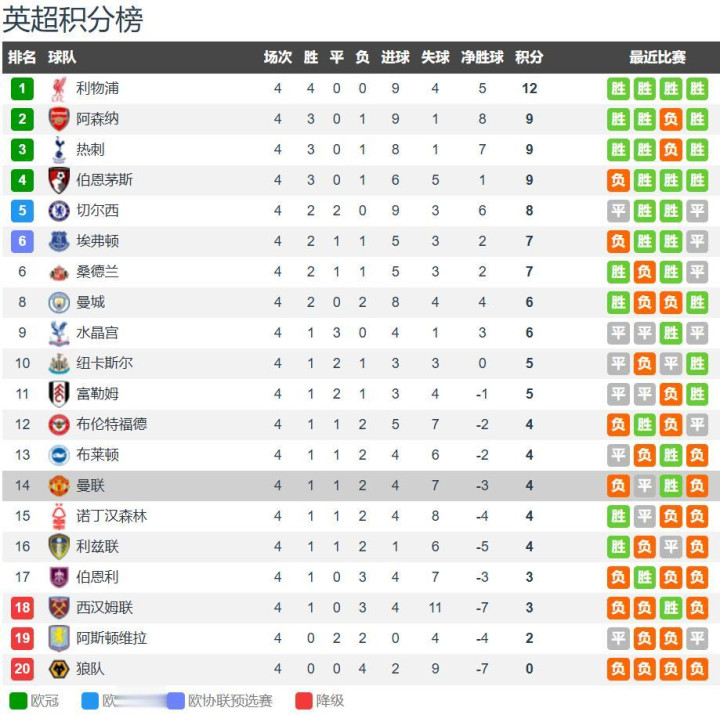The image size is (720, 715).
Task: Click the red rank 20 badge
Action: point(22,669)
